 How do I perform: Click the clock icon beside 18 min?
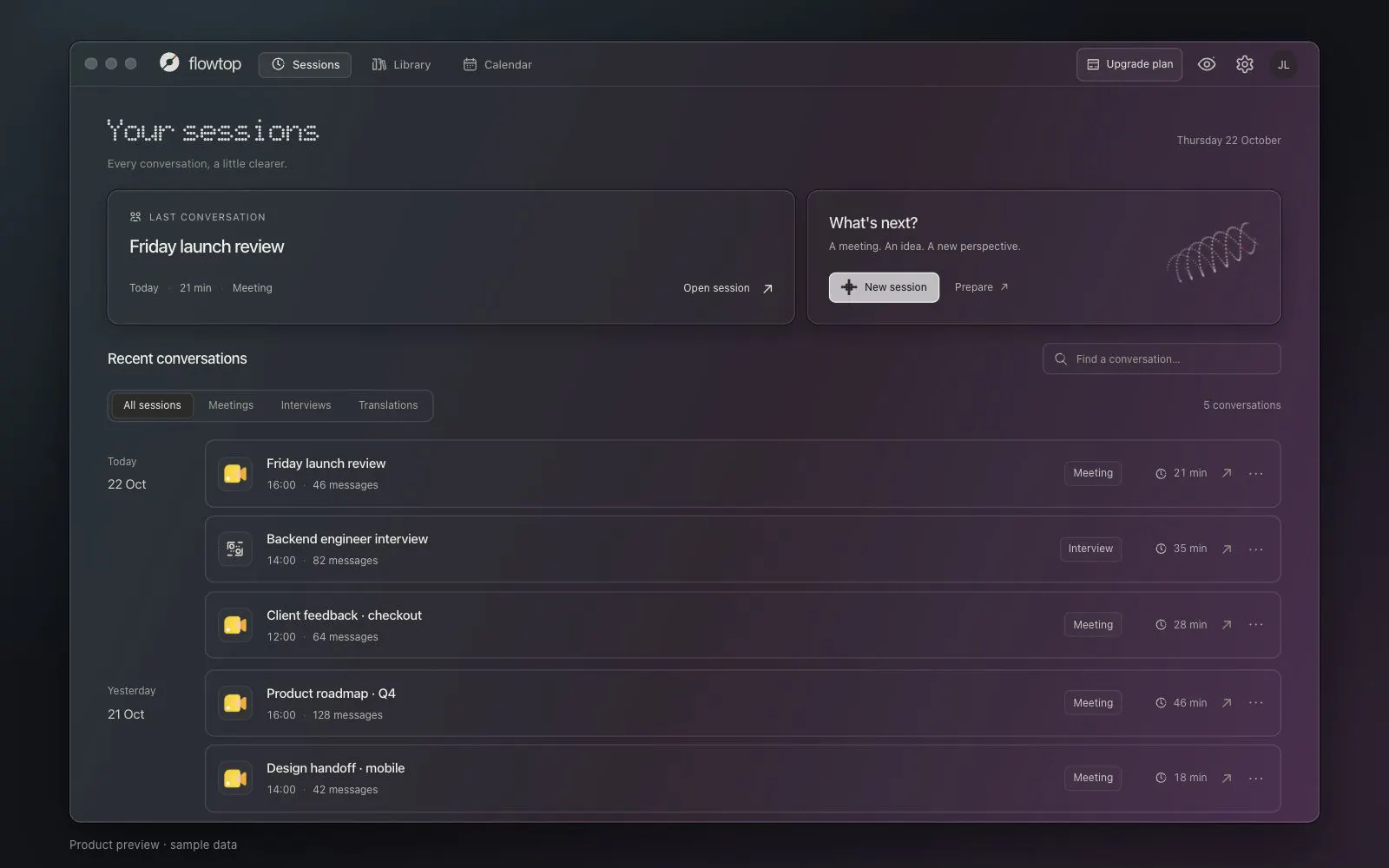point(1161,778)
